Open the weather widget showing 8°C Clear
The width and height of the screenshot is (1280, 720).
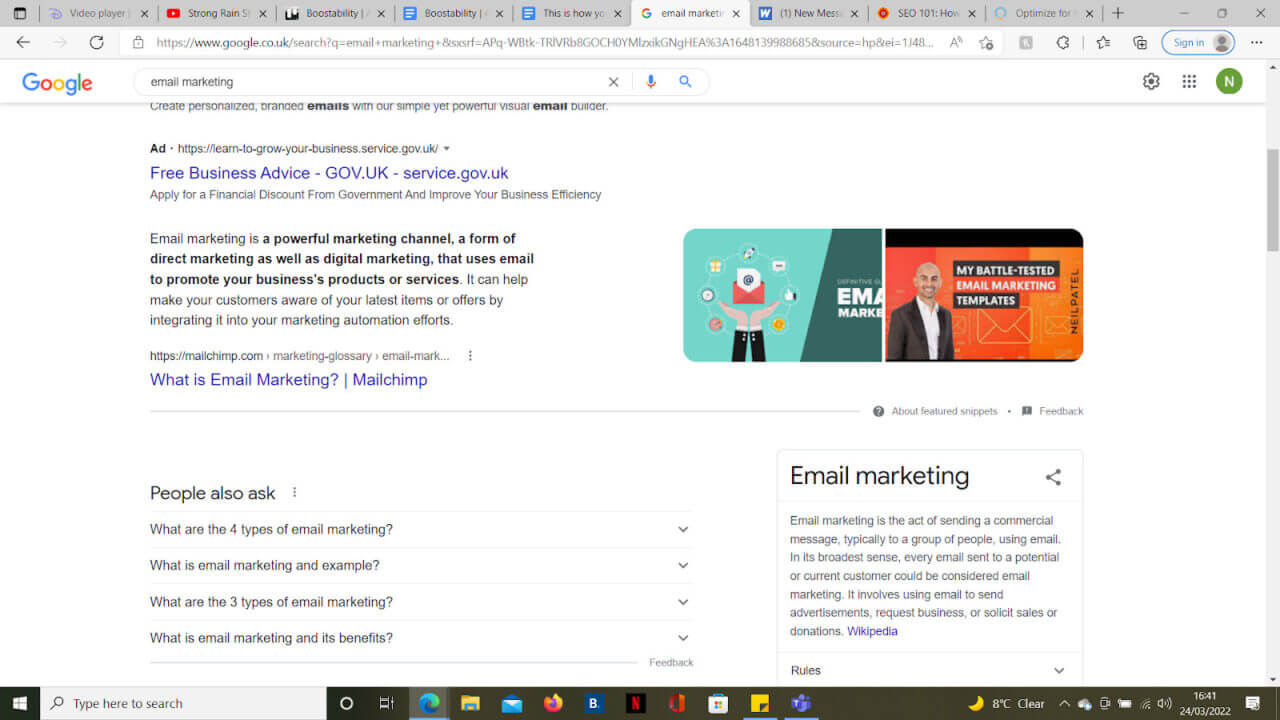[1006, 703]
